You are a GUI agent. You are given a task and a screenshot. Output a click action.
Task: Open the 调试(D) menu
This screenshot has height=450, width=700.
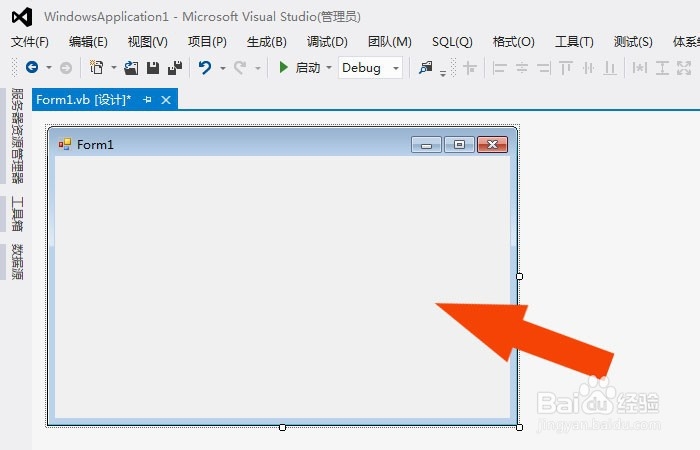327,42
